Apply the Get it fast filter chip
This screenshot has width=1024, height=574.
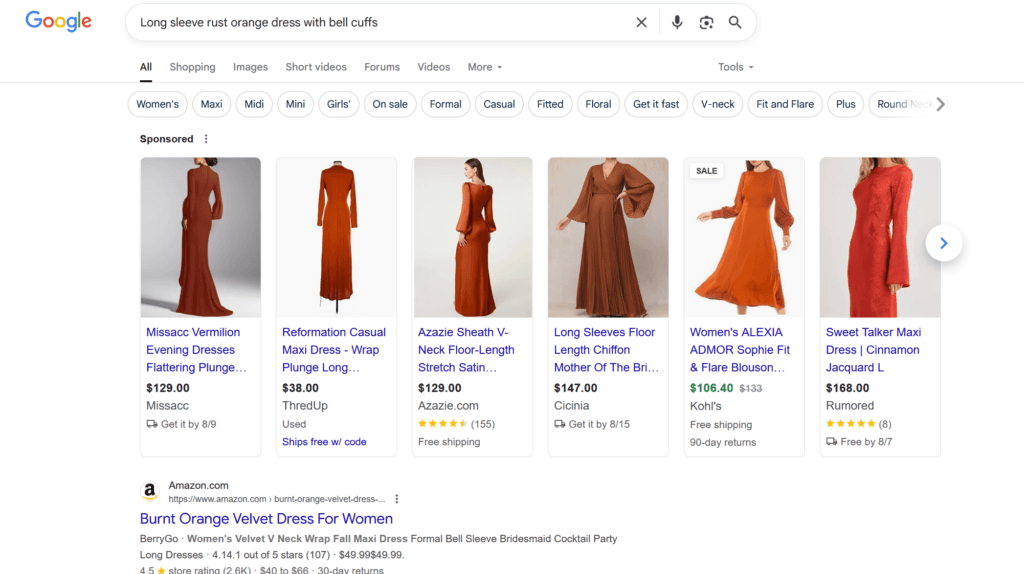tap(656, 104)
